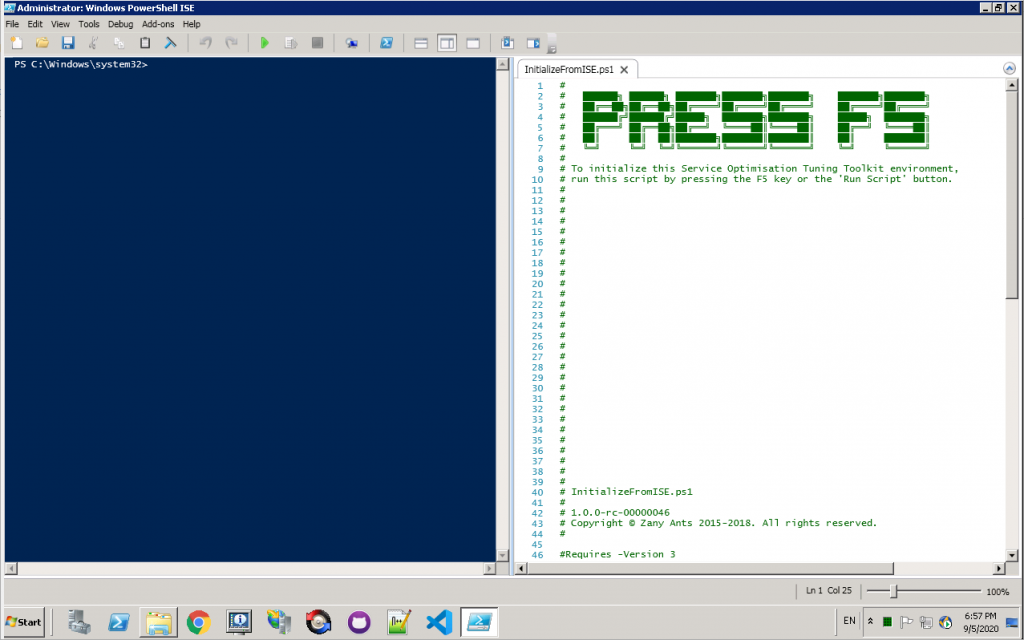
Task: Open Windows PowerShell from the taskbar
Action: [x=119, y=622]
